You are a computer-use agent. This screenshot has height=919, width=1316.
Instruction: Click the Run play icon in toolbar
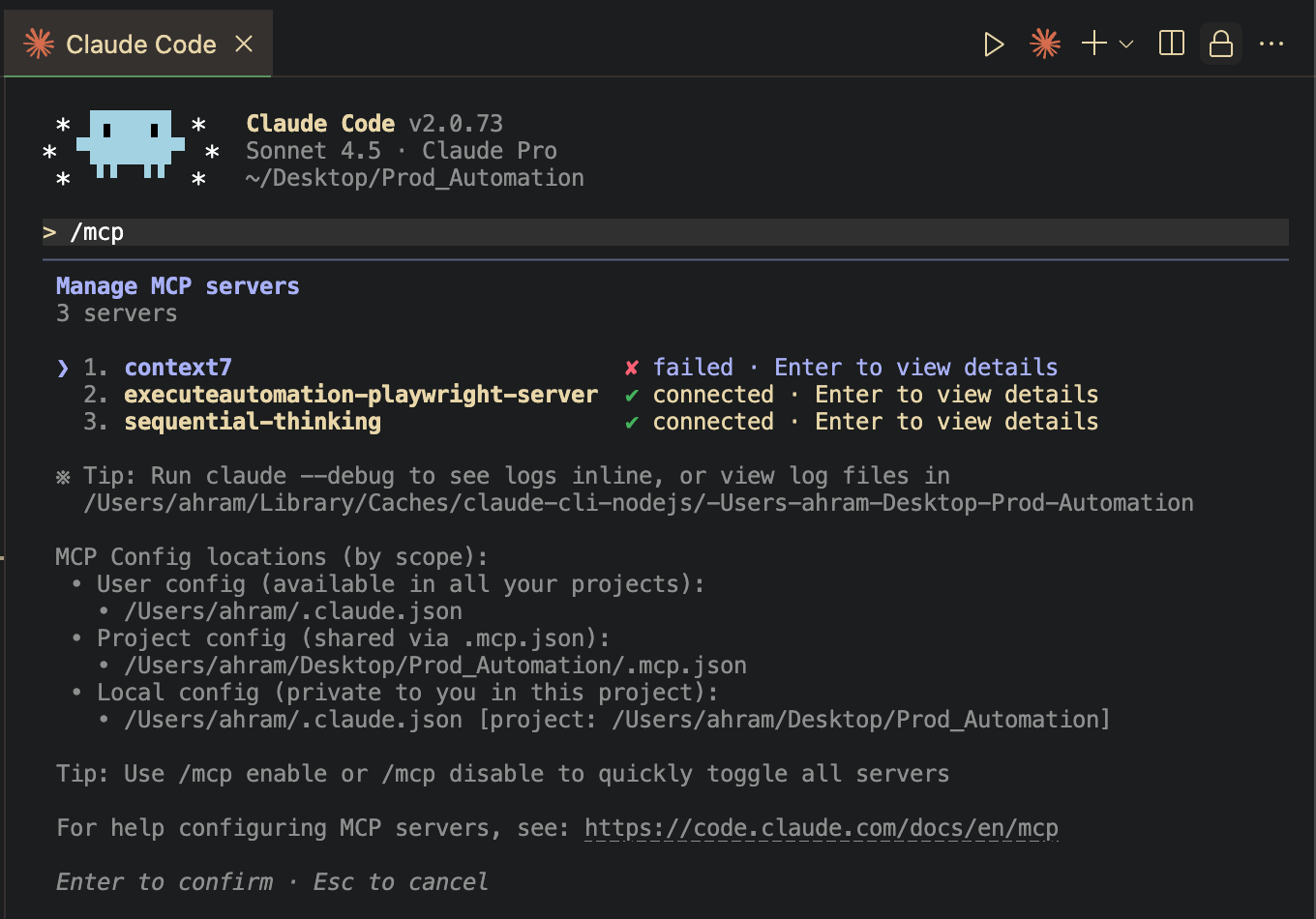[994, 44]
